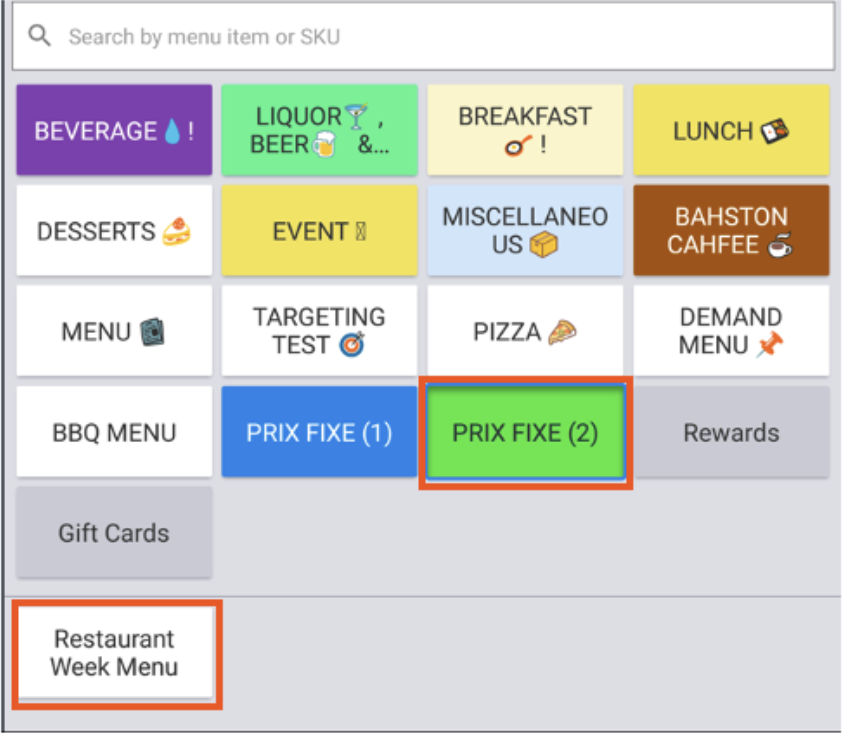Open the BAHSTON CAHFEE coffee tile
The width and height of the screenshot is (846, 734).
731,231
